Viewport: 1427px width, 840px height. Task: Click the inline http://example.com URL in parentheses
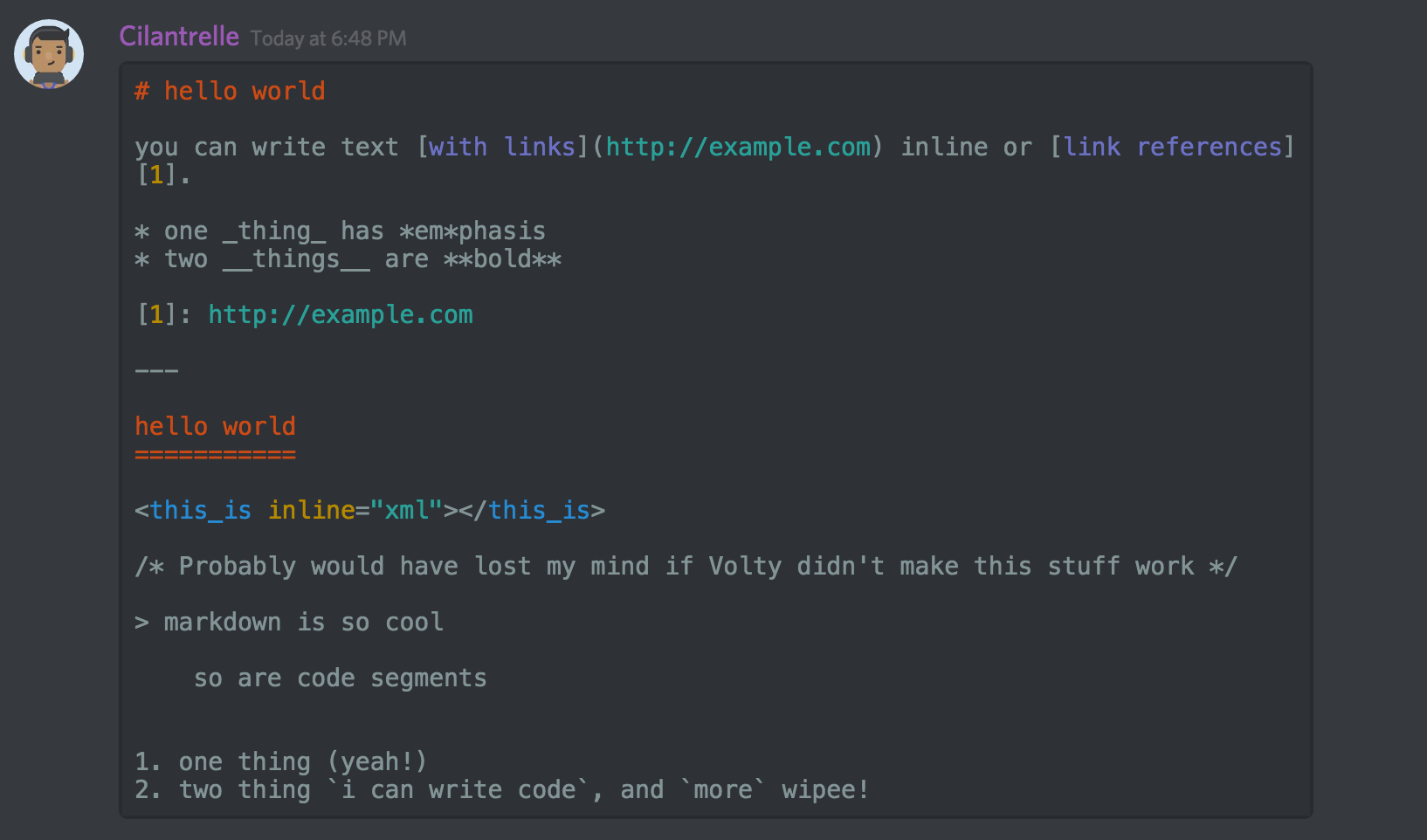click(738, 147)
